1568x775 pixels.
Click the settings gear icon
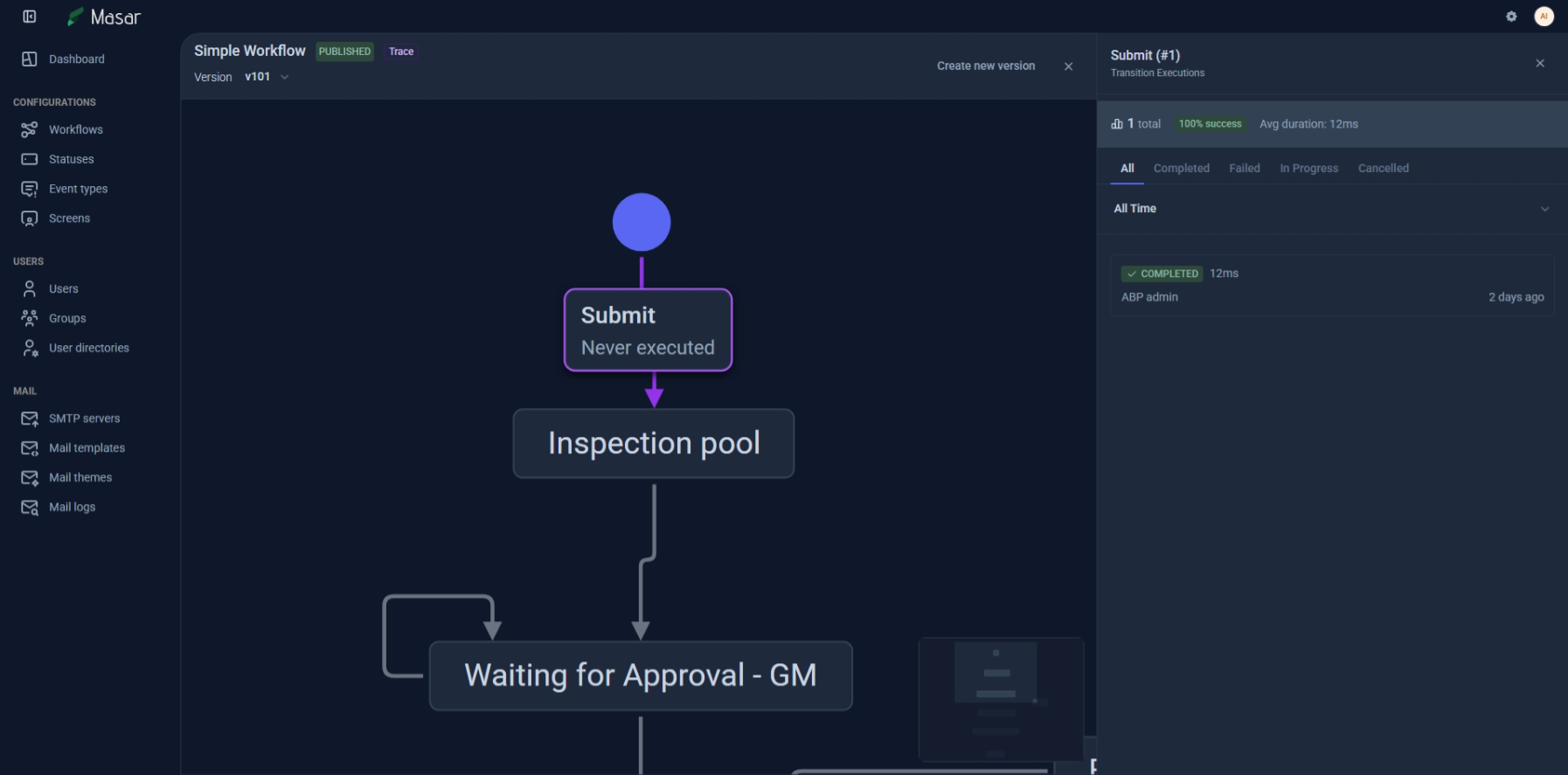point(1511,17)
